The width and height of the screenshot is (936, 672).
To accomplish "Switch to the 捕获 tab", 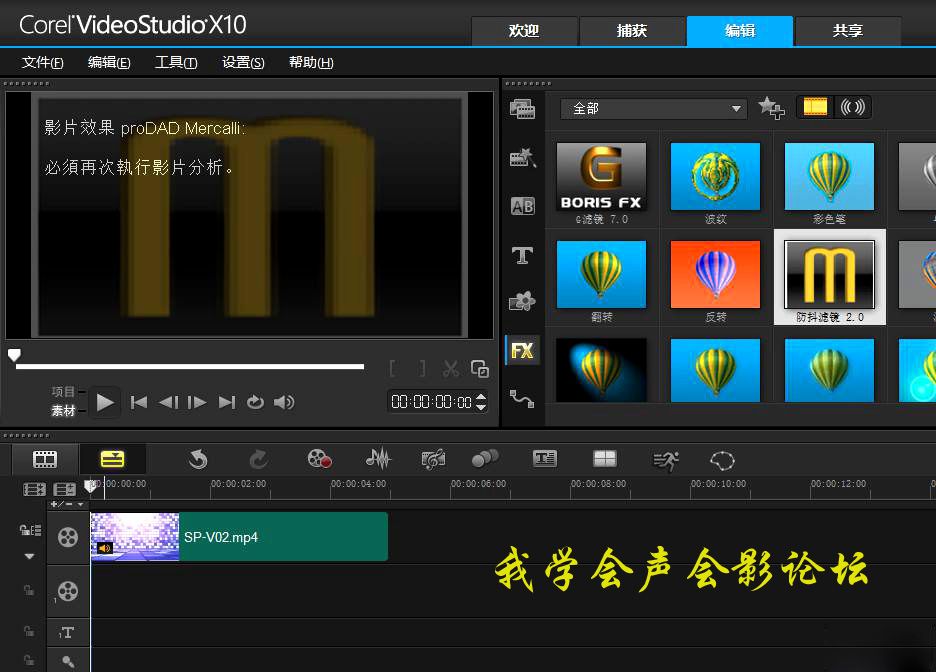I will coord(632,31).
